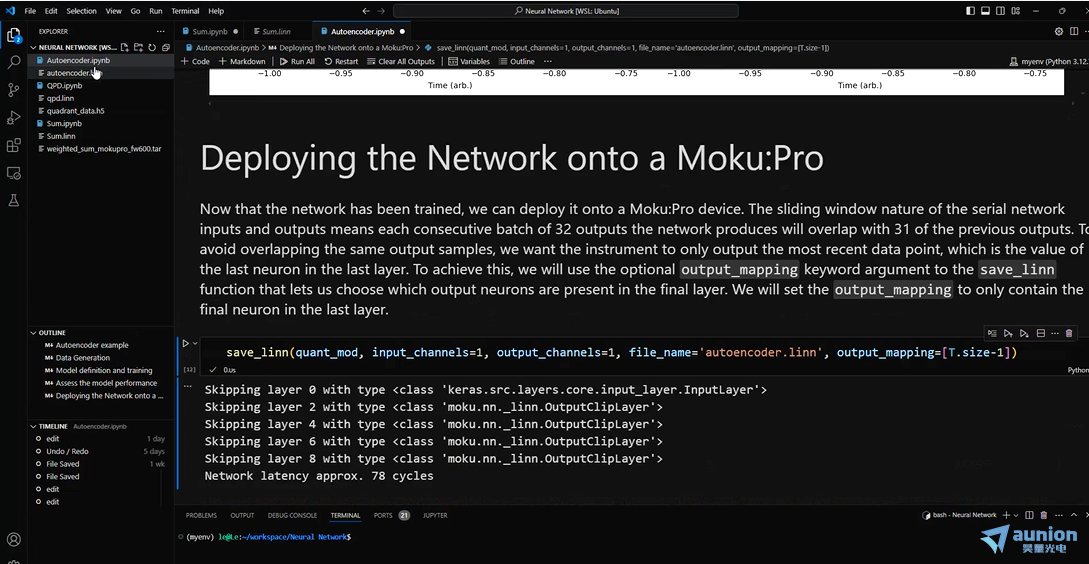
Task: Split the editor to the right
Action: click(1074, 31)
